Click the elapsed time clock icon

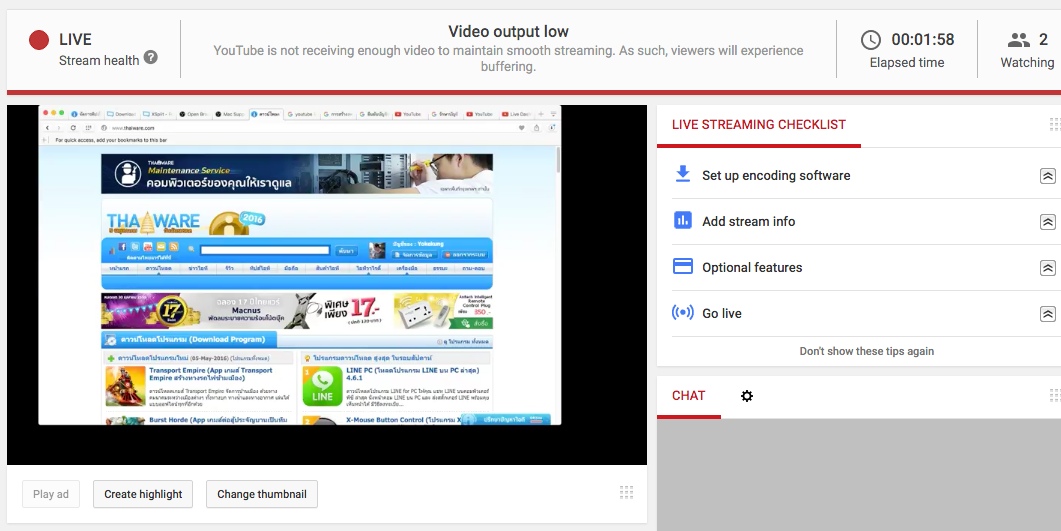pyautogui.click(x=871, y=40)
